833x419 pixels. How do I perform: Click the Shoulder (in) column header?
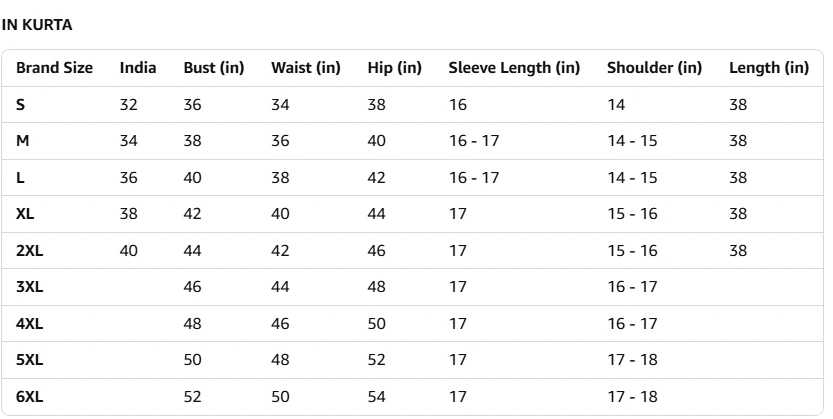[654, 68]
